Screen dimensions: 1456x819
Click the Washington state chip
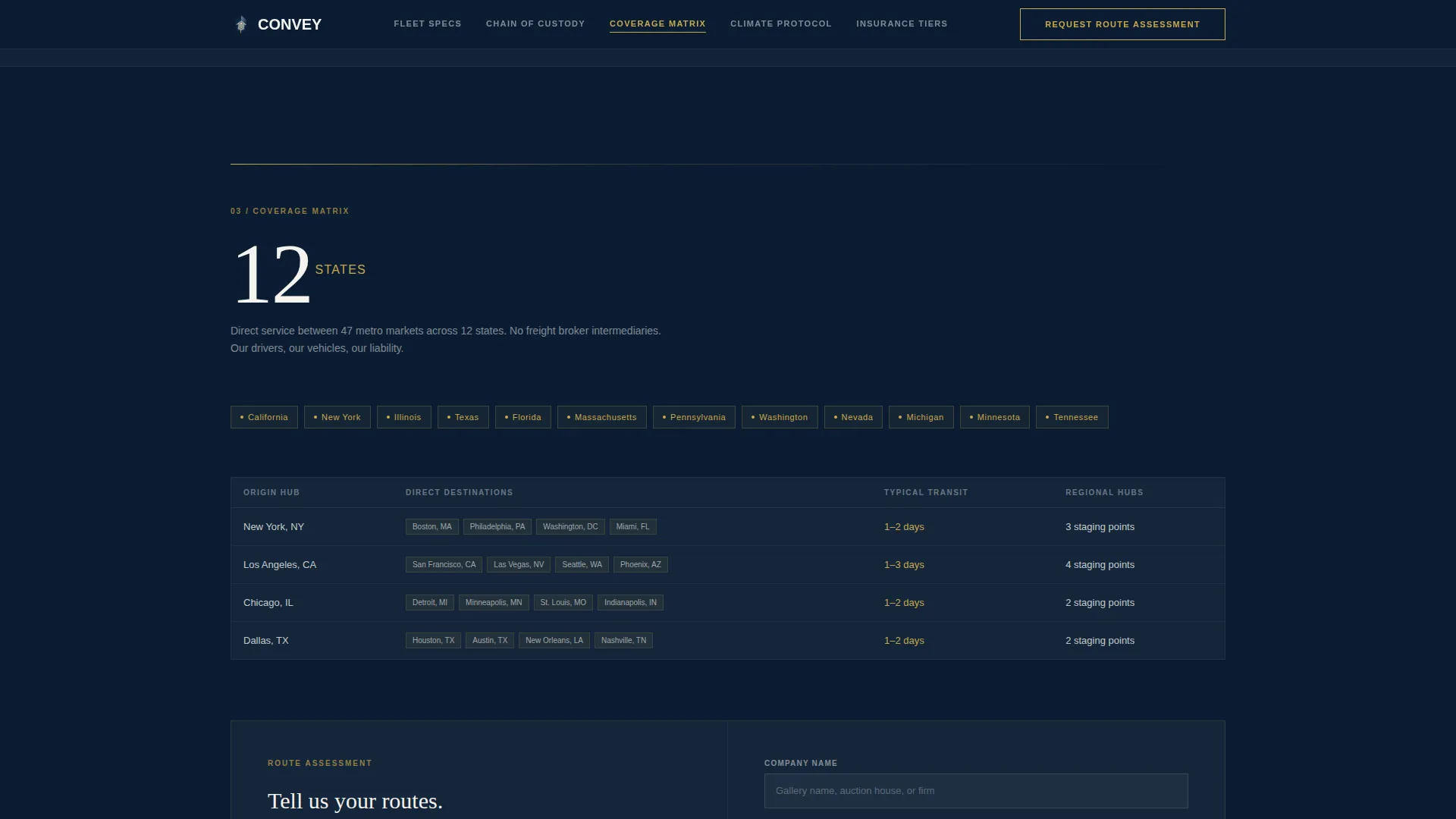(x=780, y=417)
